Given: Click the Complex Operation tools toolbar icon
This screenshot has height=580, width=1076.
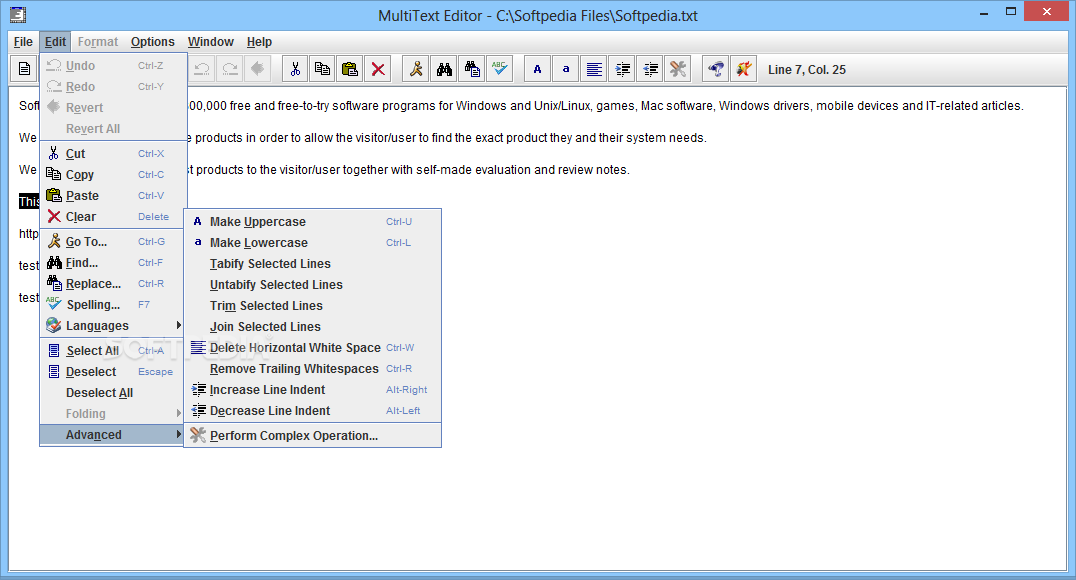Looking at the screenshot, I should [x=678, y=69].
